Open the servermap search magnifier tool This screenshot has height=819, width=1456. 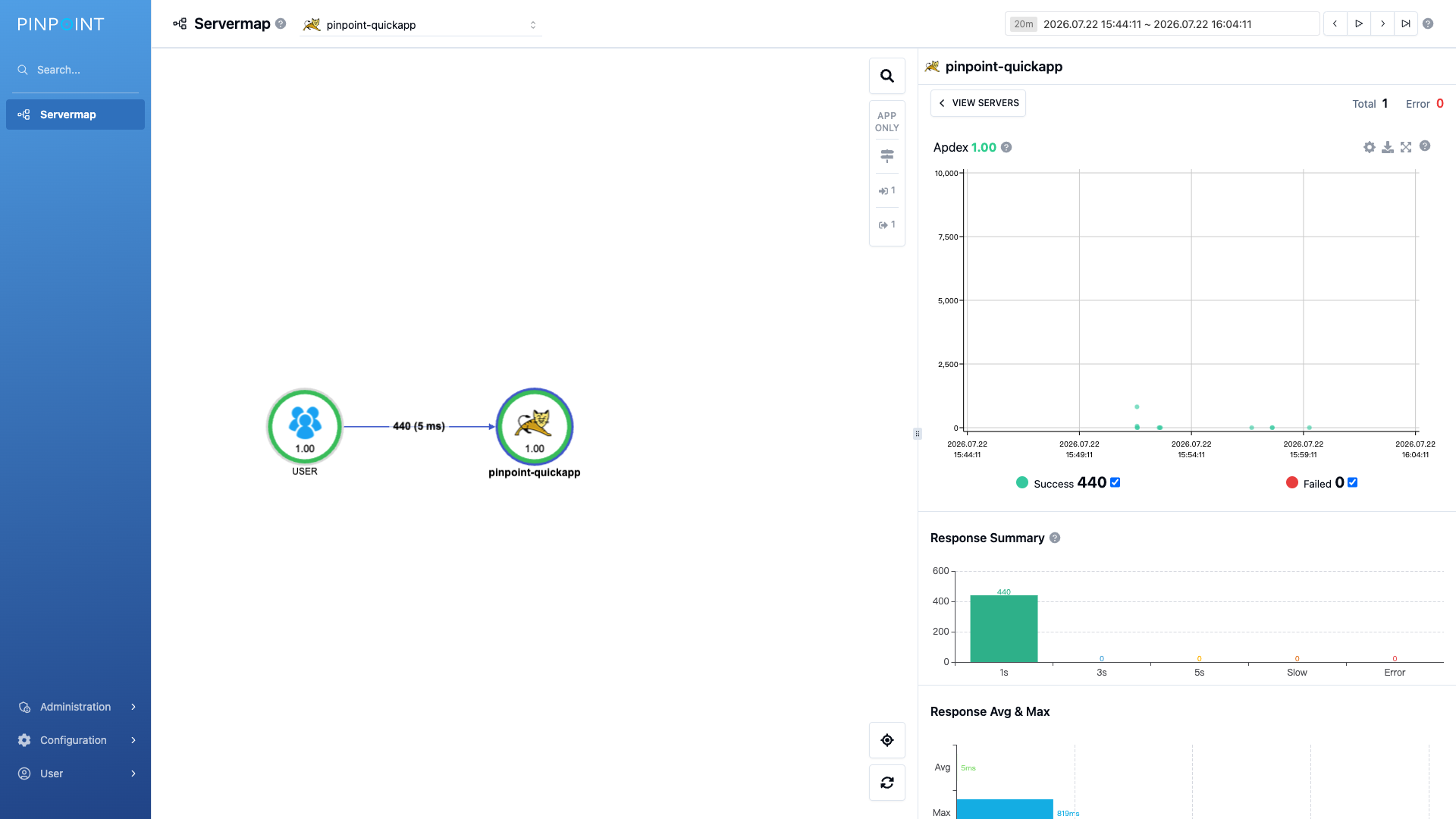pos(887,76)
